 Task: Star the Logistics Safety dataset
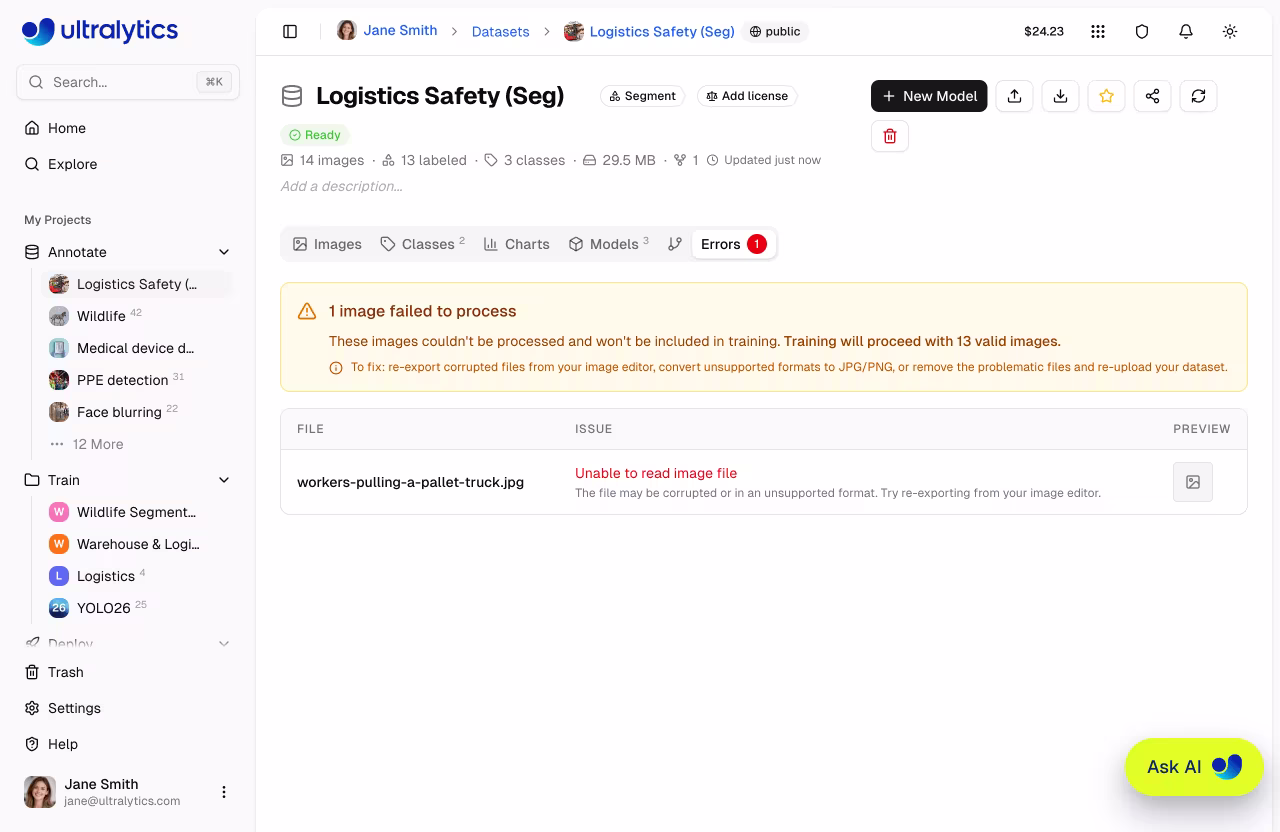pos(1106,96)
